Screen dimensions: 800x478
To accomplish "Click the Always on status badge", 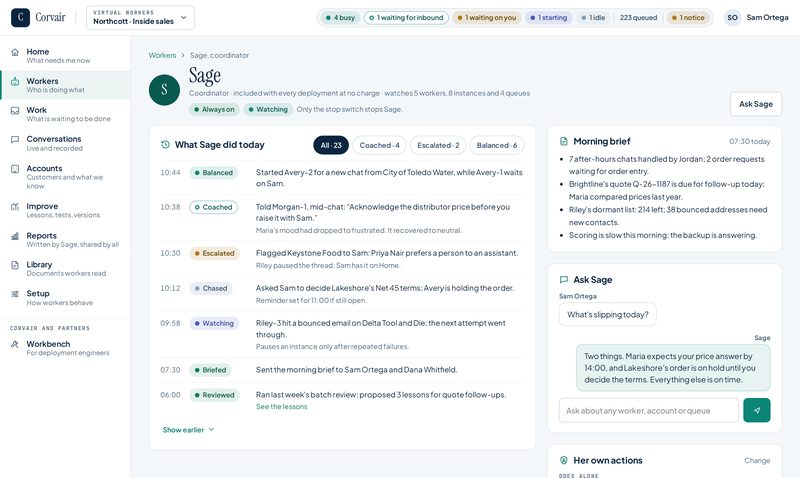I will (214, 109).
